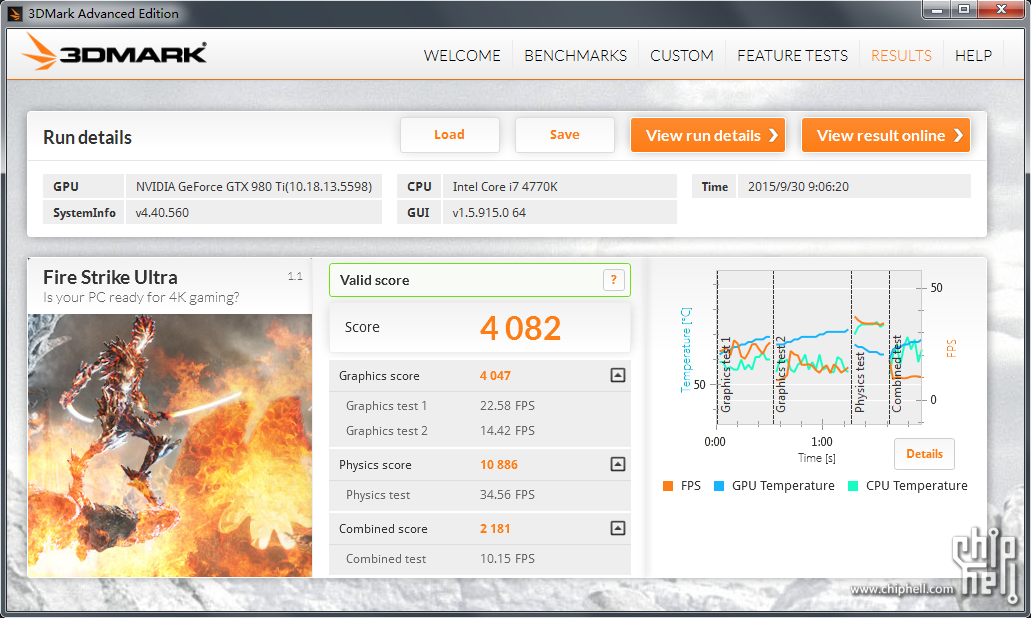Open the Valid score help question mark
Image resolution: width=1031 pixels, height=618 pixels.
click(x=613, y=280)
